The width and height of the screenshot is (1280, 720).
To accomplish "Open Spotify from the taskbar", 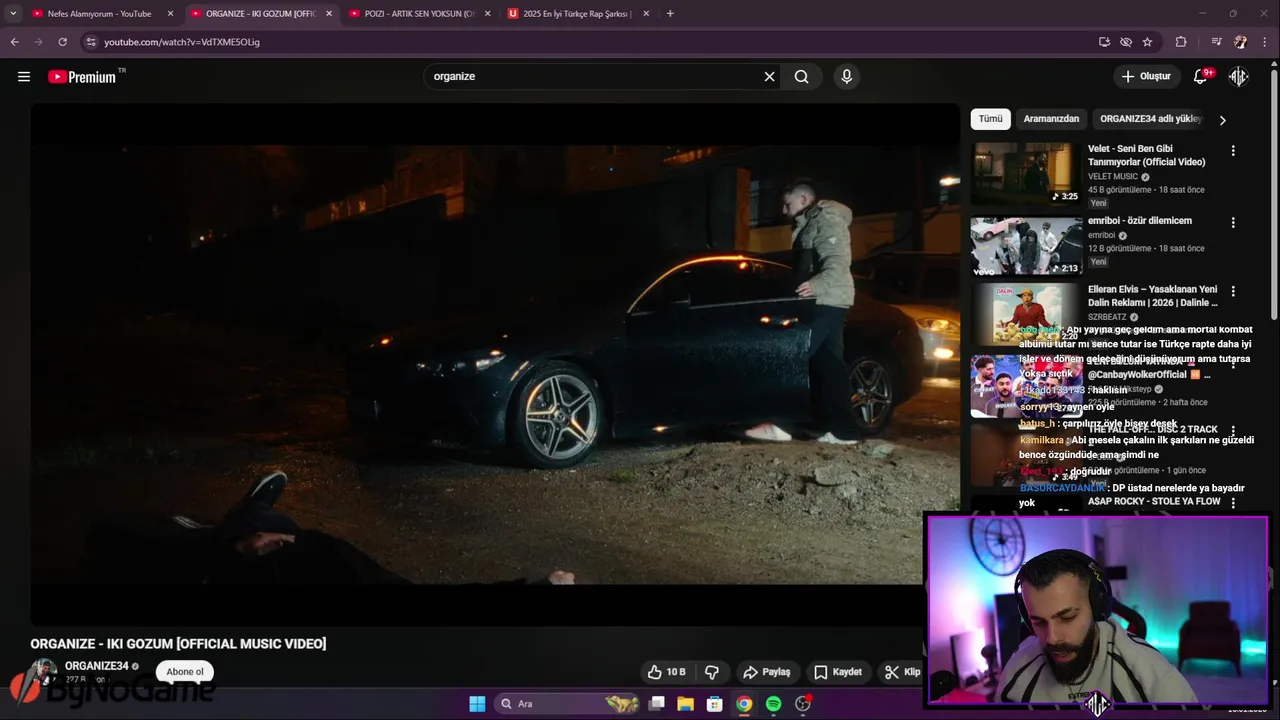I will 773,704.
